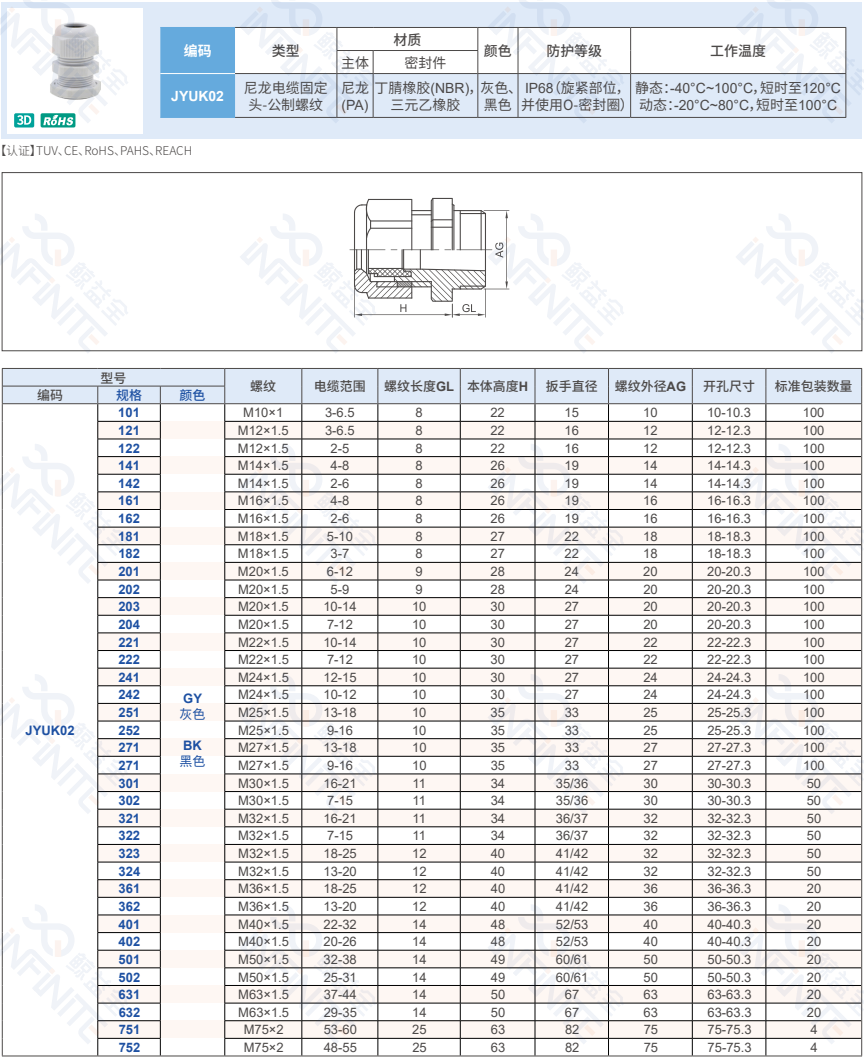Select spec number 101

tap(129, 412)
